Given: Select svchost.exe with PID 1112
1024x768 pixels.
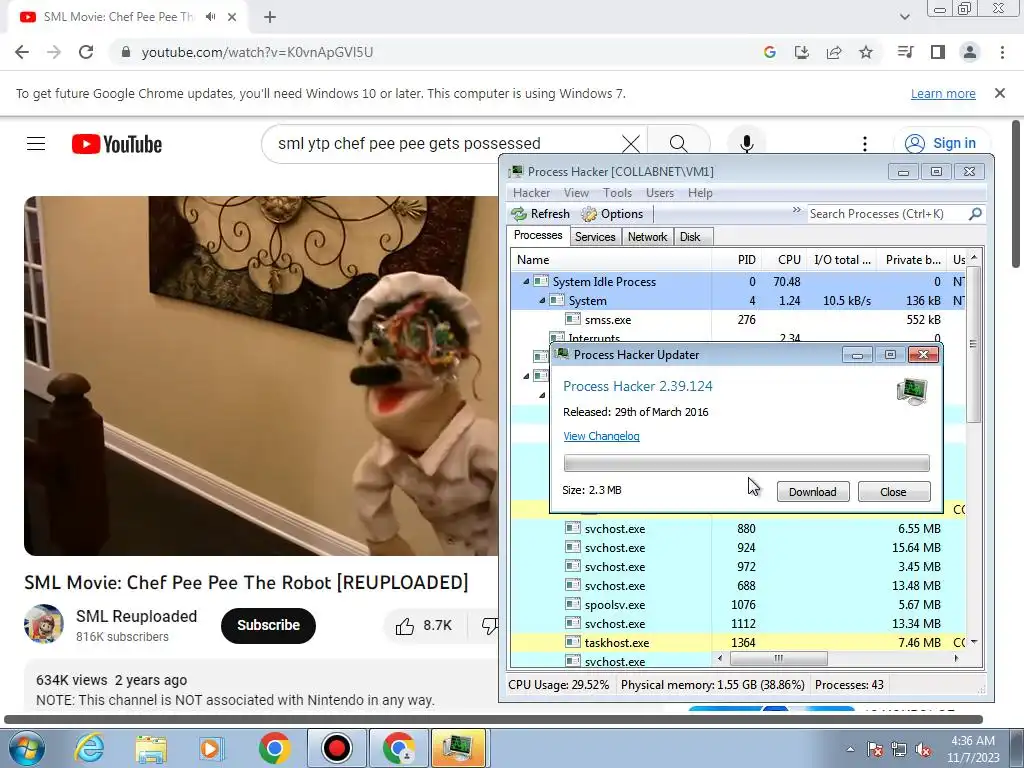Looking at the screenshot, I should [x=739, y=624].
